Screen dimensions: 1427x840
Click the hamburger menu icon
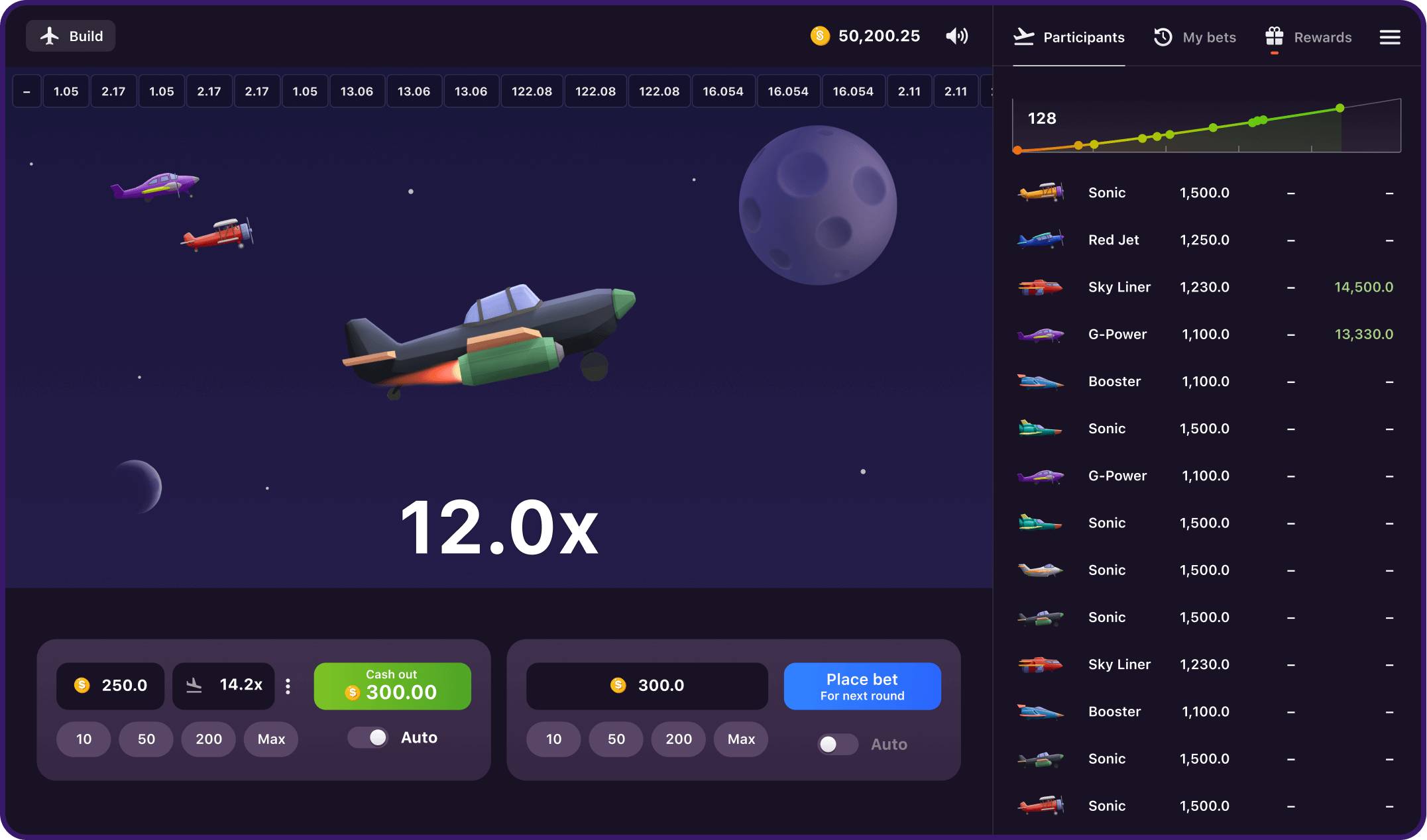point(1391,37)
